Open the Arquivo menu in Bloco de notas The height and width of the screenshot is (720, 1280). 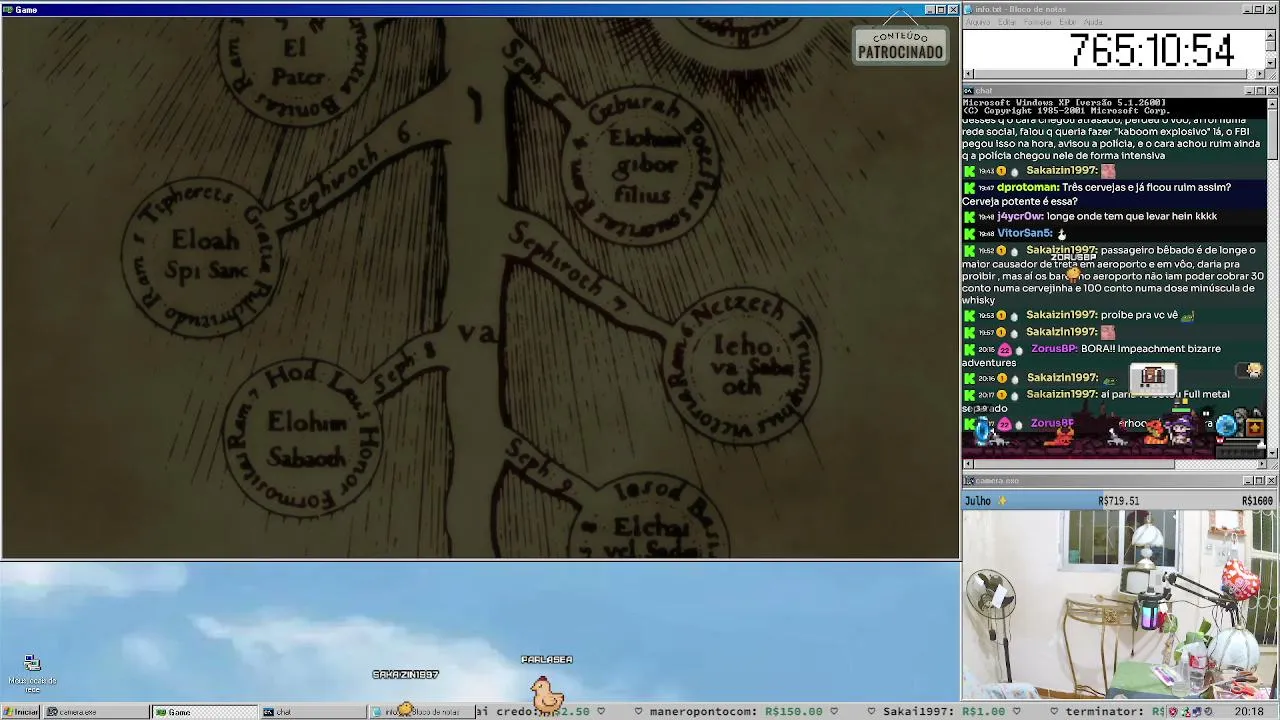tap(977, 22)
